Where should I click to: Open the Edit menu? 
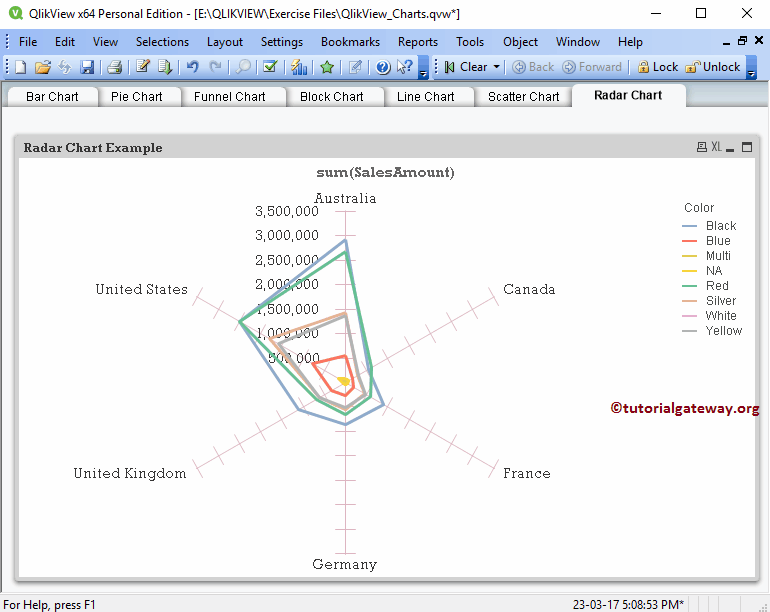point(65,42)
